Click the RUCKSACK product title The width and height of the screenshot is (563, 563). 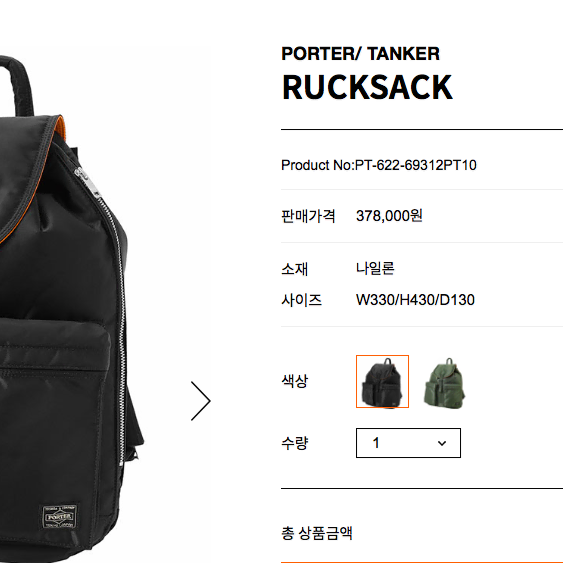pos(367,87)
